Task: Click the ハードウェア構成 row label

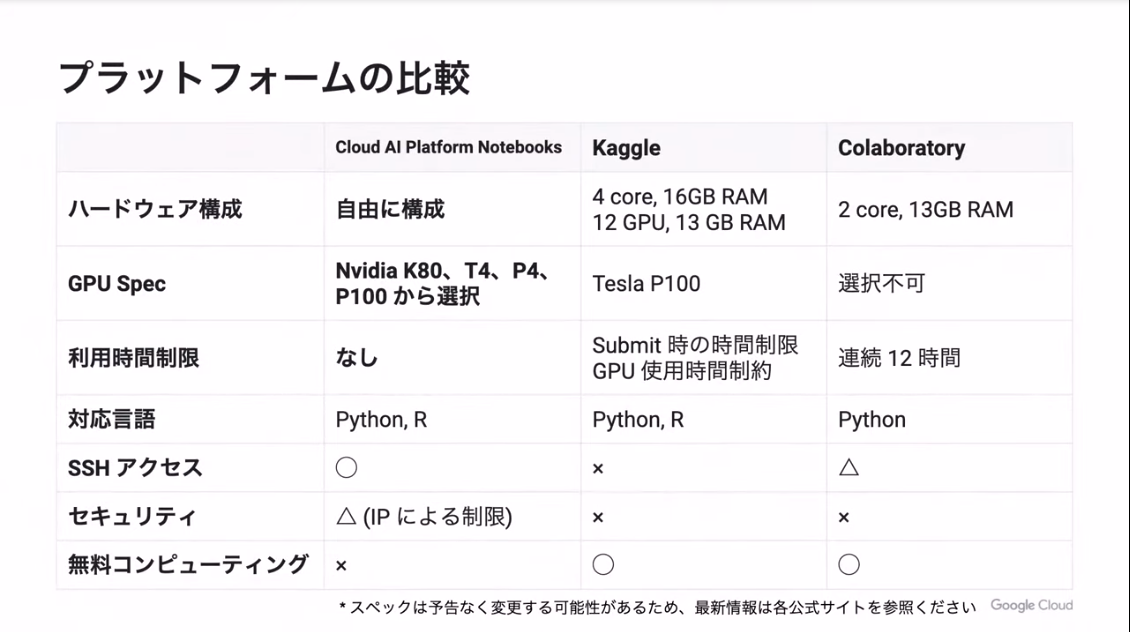Action: pyautogui.click(x=155, y=209)
